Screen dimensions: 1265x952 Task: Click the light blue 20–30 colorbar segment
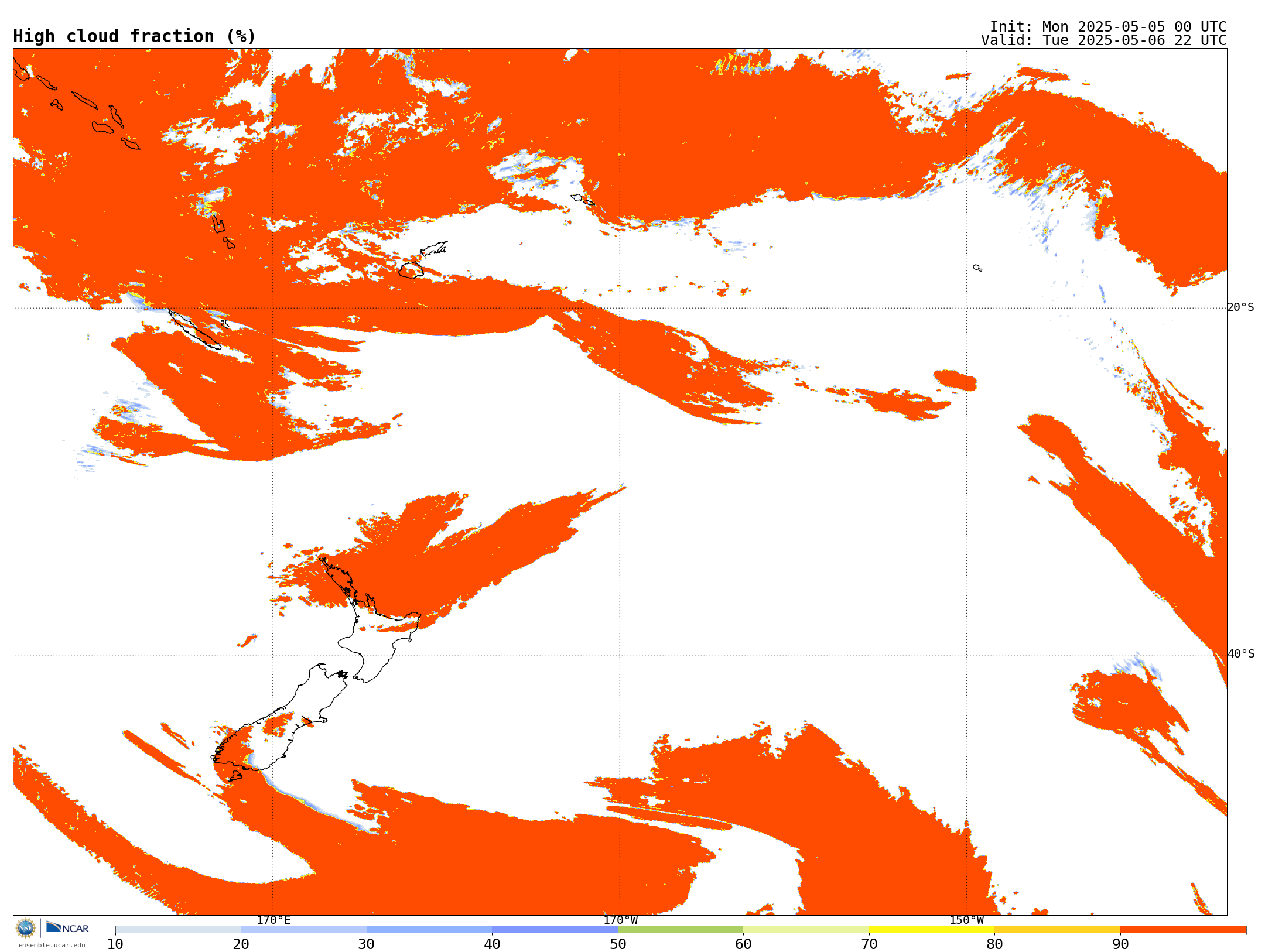303,930
